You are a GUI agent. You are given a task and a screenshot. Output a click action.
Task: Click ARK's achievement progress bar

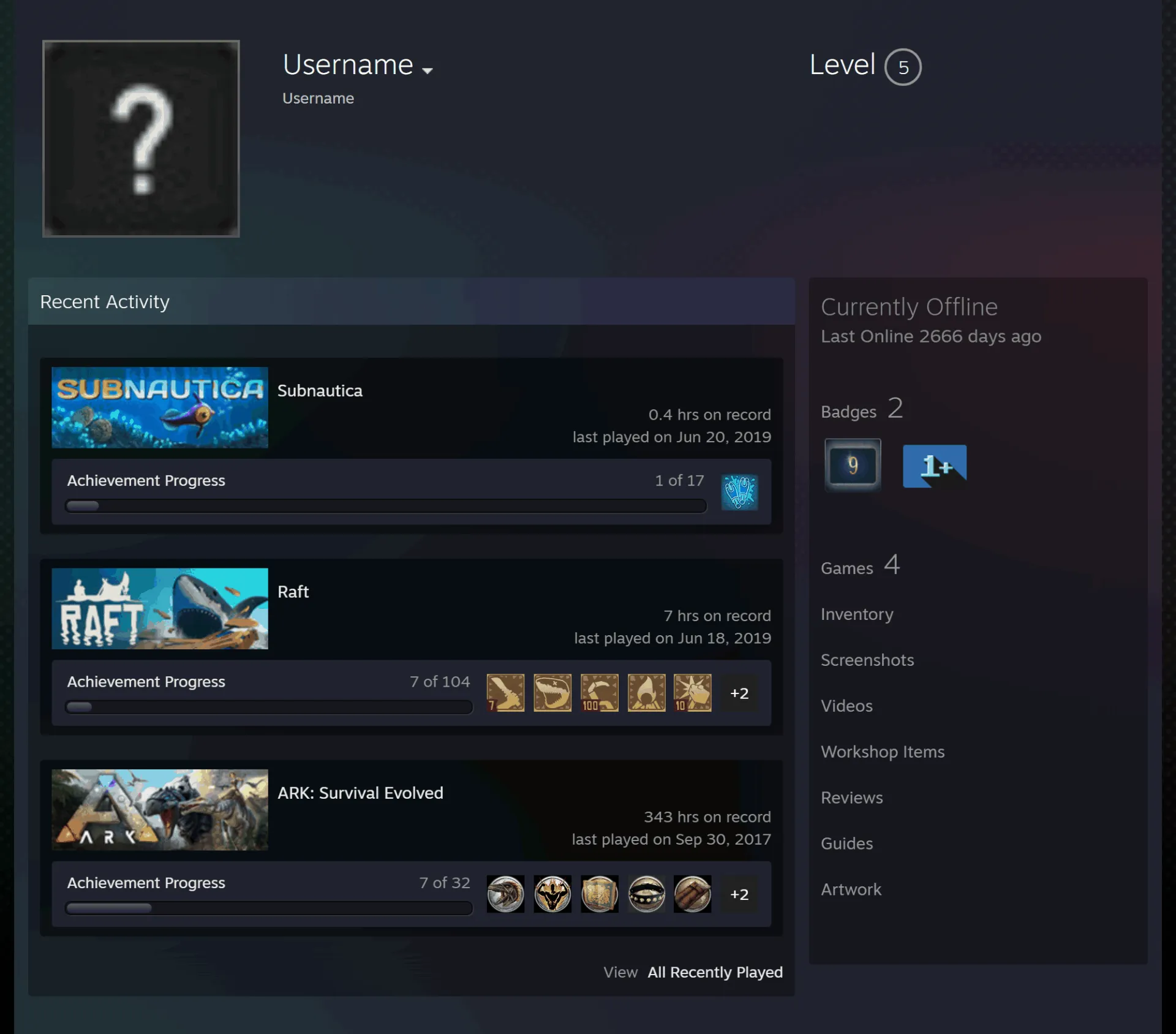coord(269,908)
